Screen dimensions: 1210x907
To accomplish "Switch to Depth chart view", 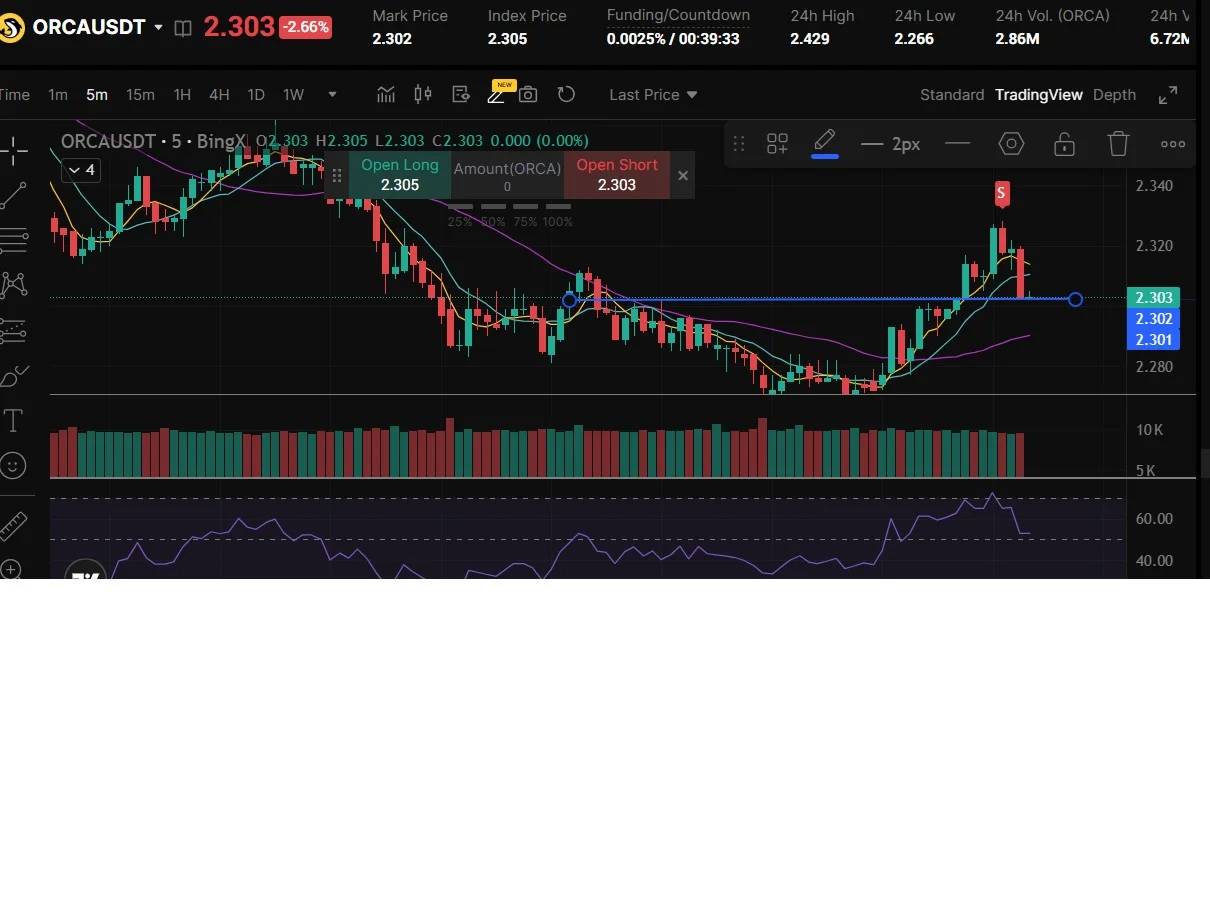I will point(1114,95).
